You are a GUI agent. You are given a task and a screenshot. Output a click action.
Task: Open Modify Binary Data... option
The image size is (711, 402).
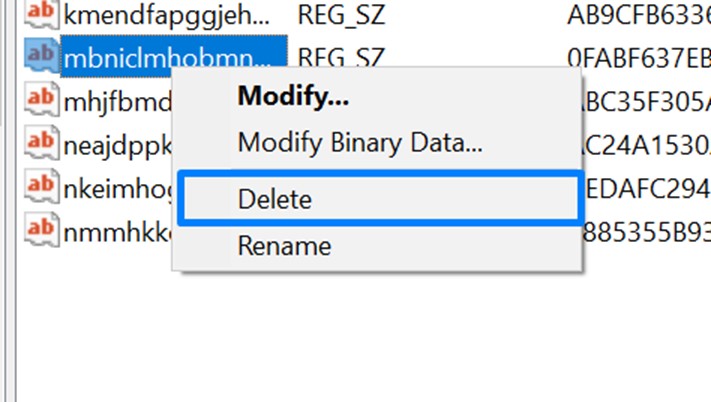pos(360,142)
